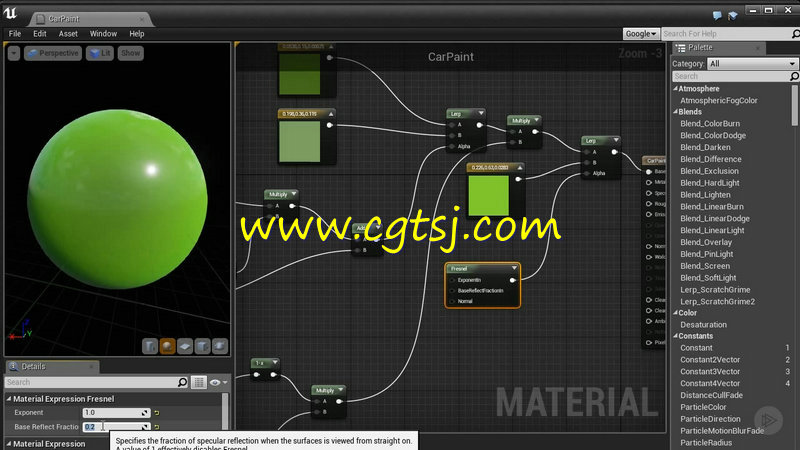Click Fresnel node ExponentIn input pin
The height and width of the screenshot is (450, 800).
[453, 280]
